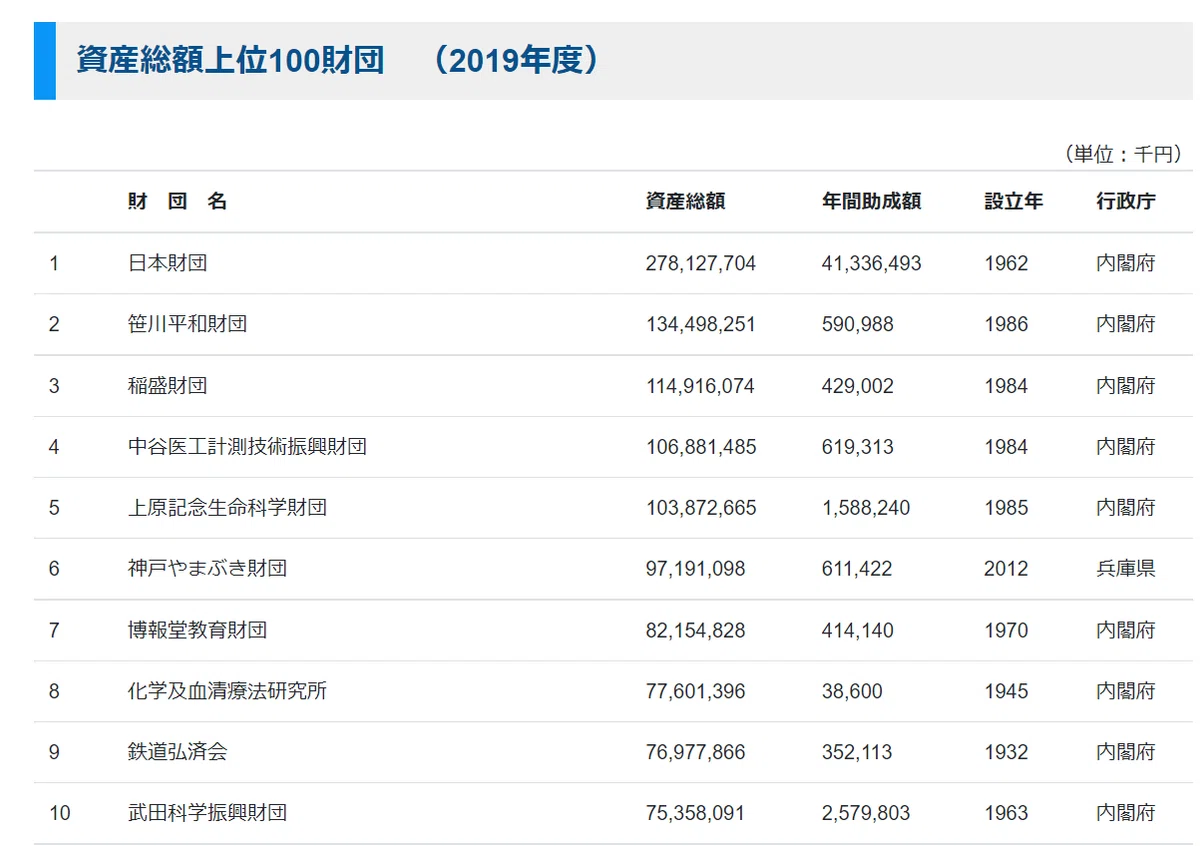The image size is (1200, 846).
Task: Click the 行政庁 column header
Action: (1125, 201)
